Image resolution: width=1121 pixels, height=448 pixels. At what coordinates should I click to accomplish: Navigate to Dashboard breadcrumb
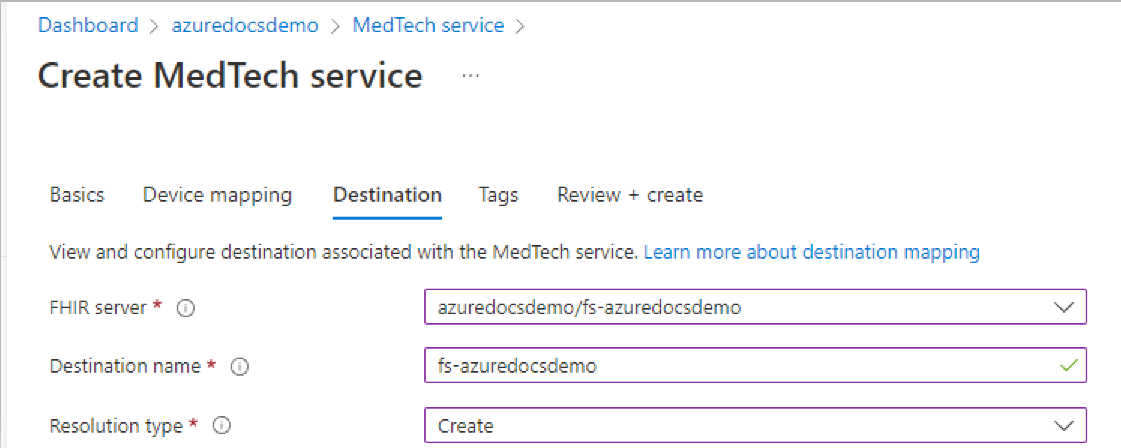(x=88, y=26)
